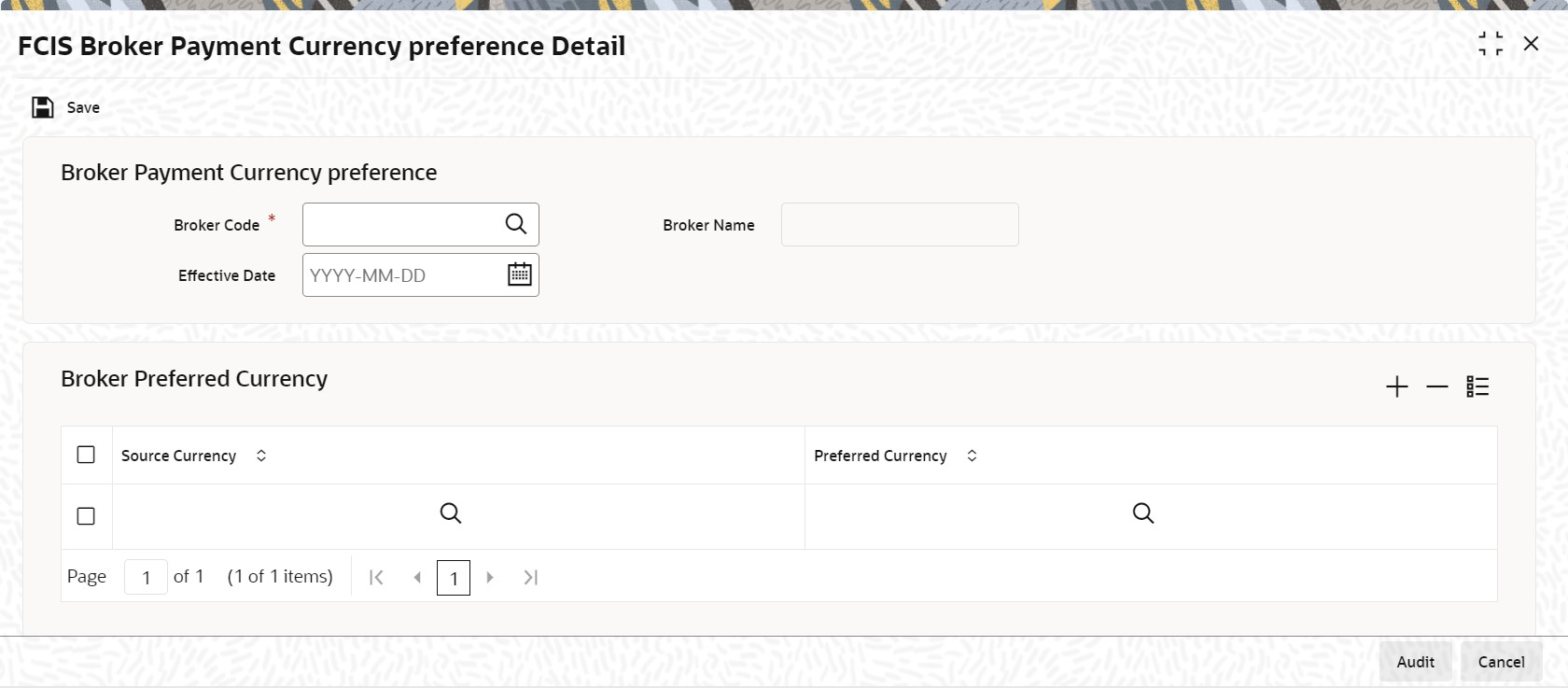Add a row to Broker Preferred Currency
Screen dimensions: 1568x688
coord(1396,386)
